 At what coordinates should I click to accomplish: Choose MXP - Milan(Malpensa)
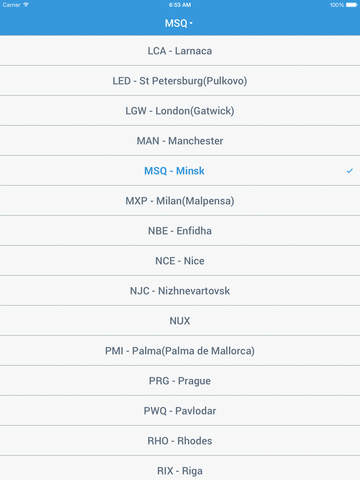pos(180,201)
